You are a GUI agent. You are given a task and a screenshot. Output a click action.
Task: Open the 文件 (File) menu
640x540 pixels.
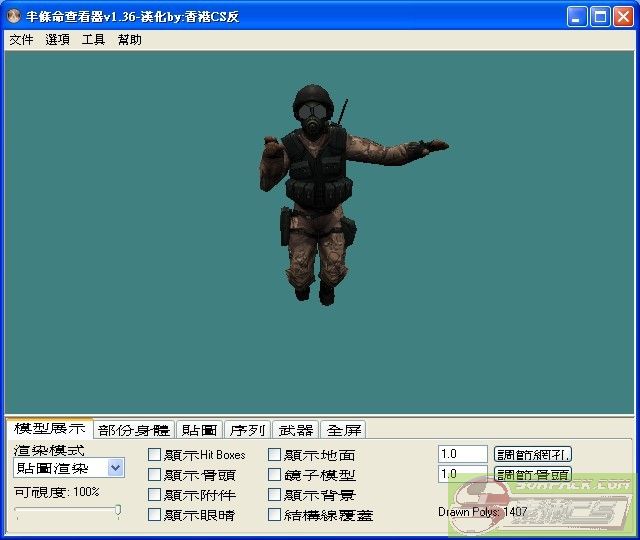pos(21,40)
